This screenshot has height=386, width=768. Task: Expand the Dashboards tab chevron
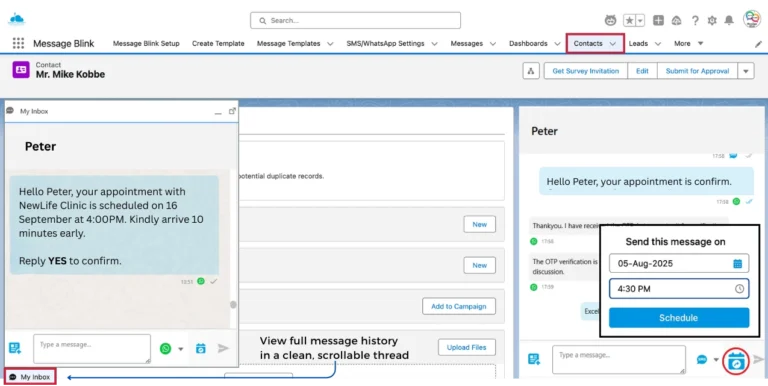tap(557, 44)
